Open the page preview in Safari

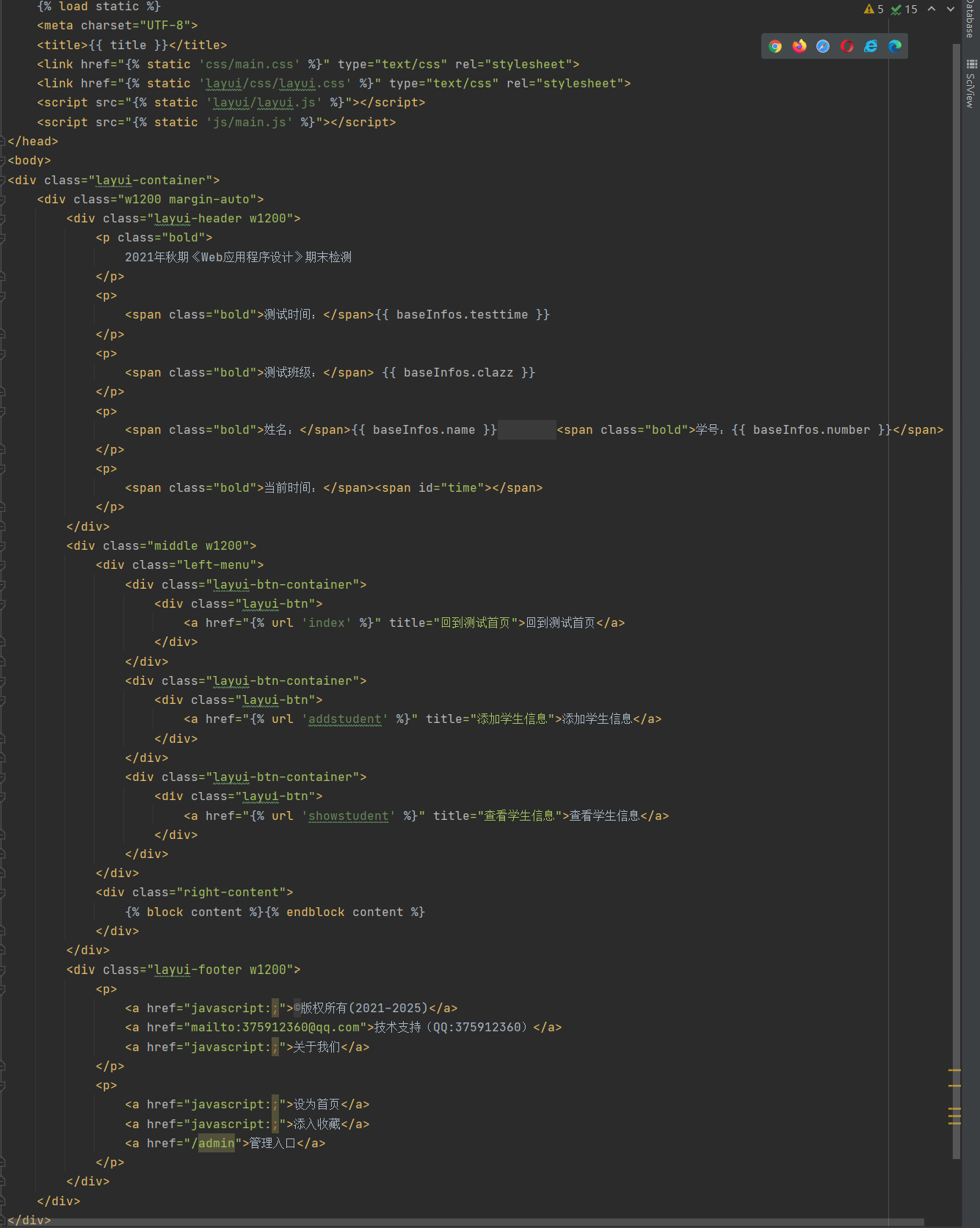(823, 46)
